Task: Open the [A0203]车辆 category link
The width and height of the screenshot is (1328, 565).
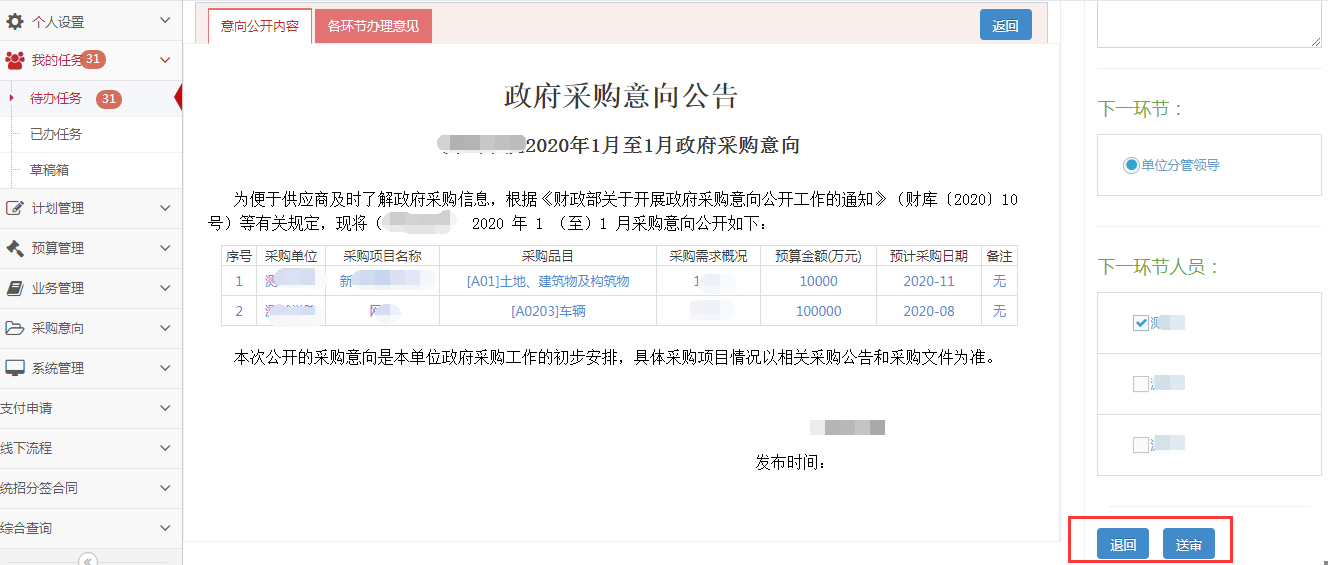Action: (548, 311)
